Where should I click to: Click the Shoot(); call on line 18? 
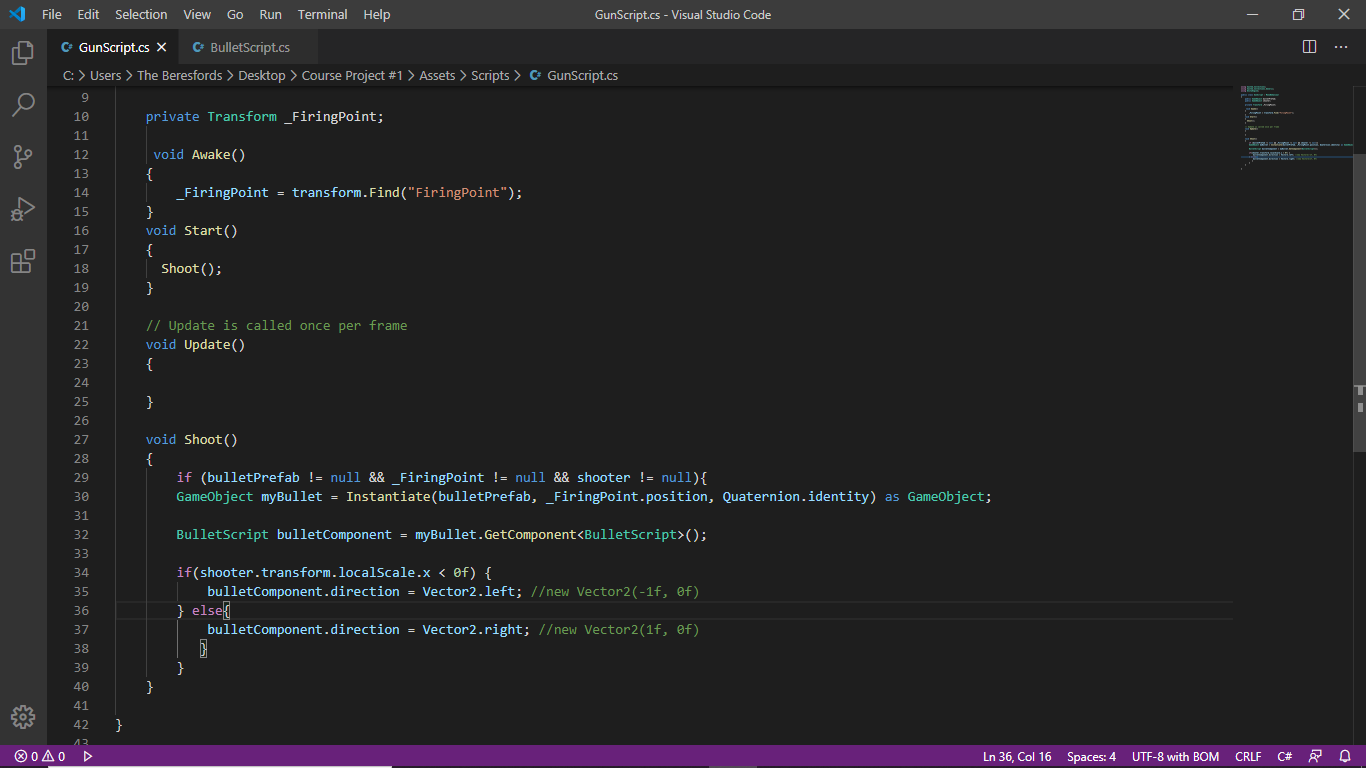click(191, 268)
